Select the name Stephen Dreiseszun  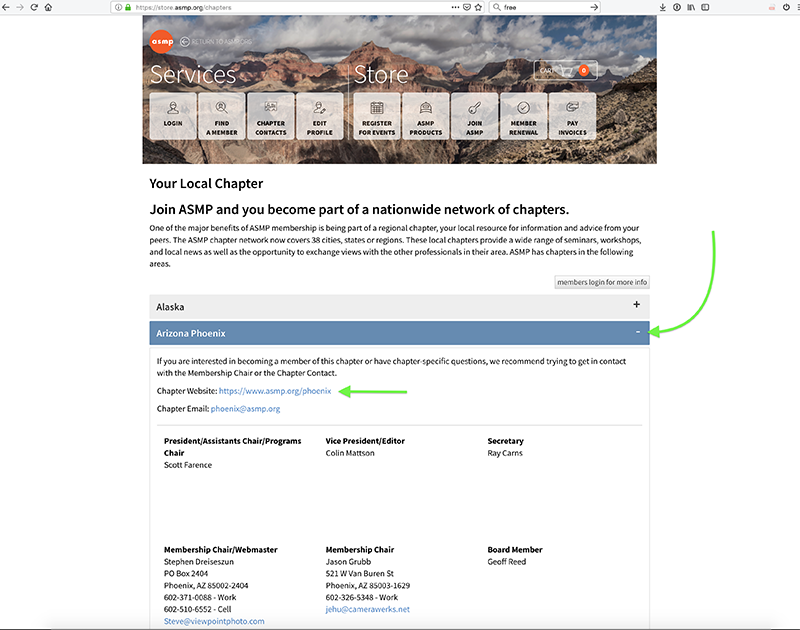tap(199, 562)
